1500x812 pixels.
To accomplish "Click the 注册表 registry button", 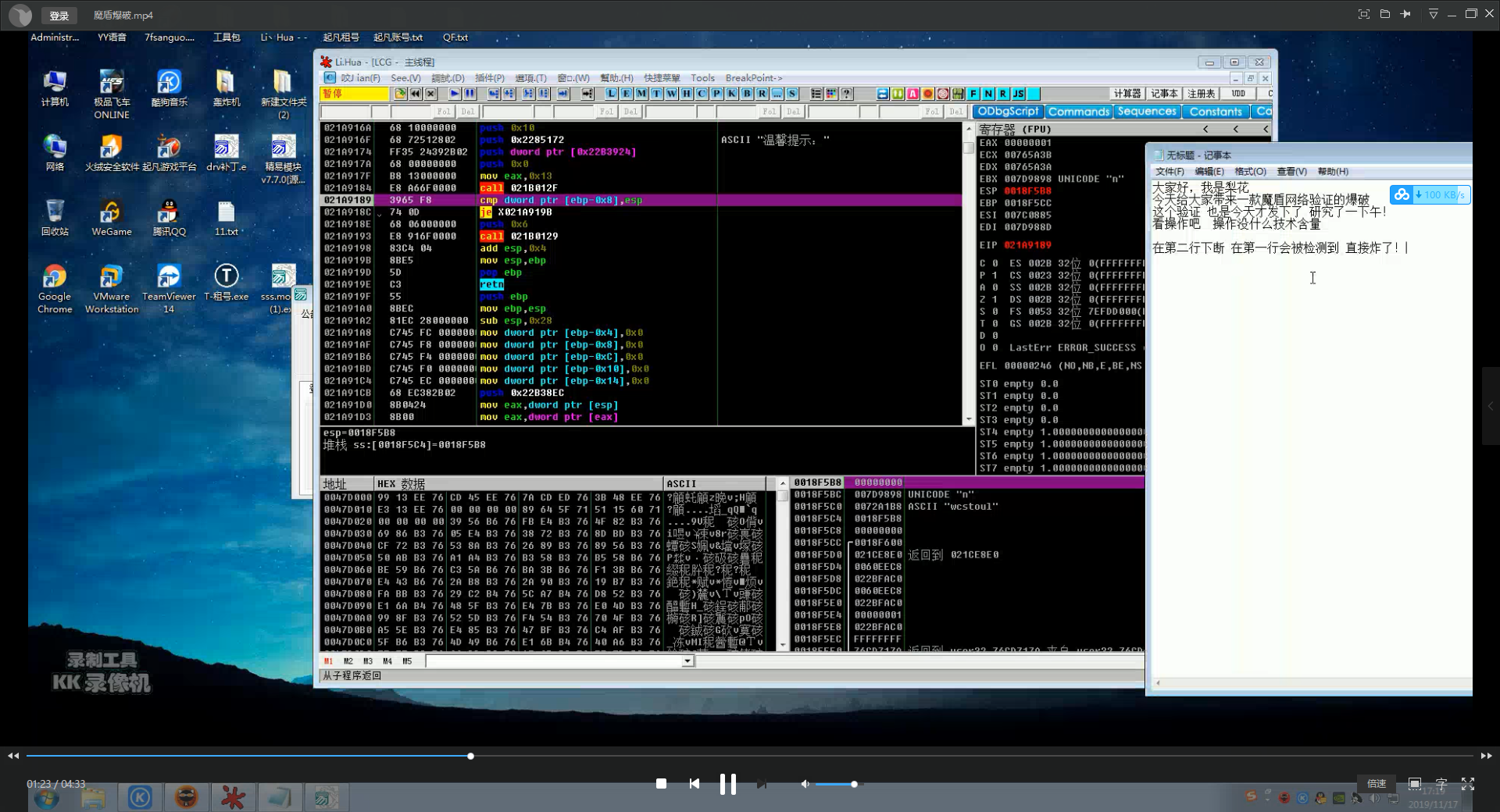I will [1201, 94].
